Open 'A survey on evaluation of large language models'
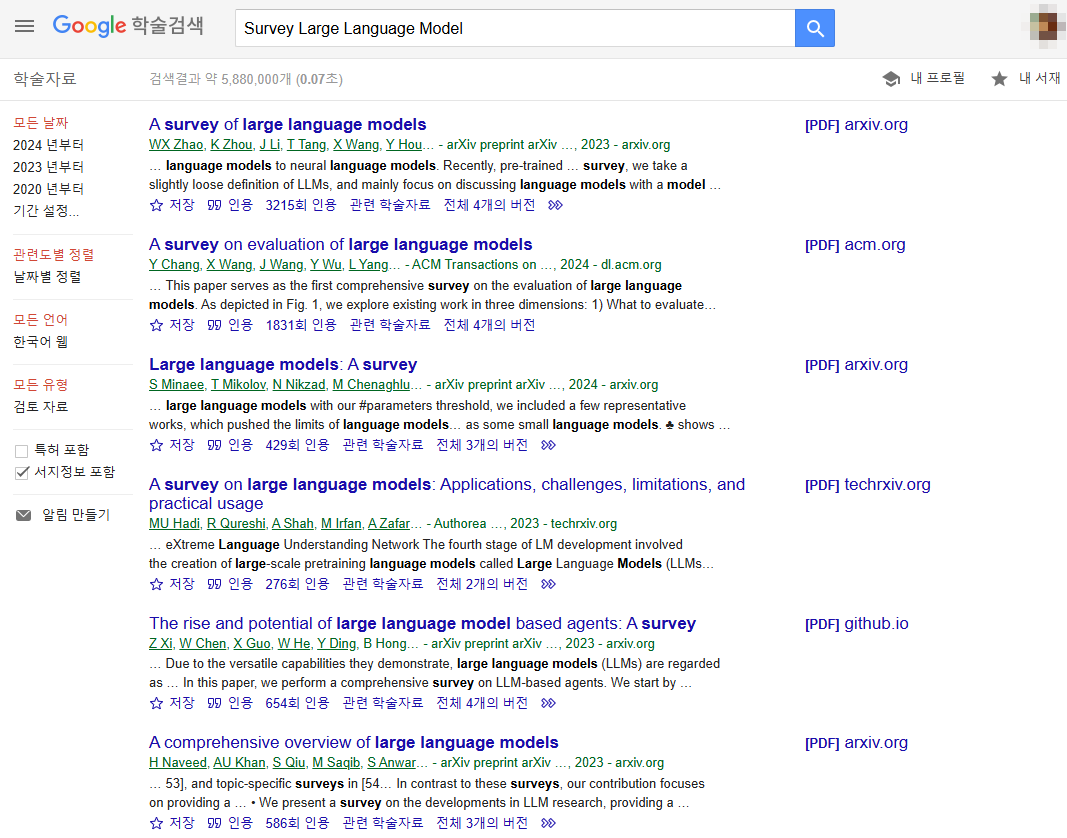The image size is (1067, 838). tap(341, 244)
